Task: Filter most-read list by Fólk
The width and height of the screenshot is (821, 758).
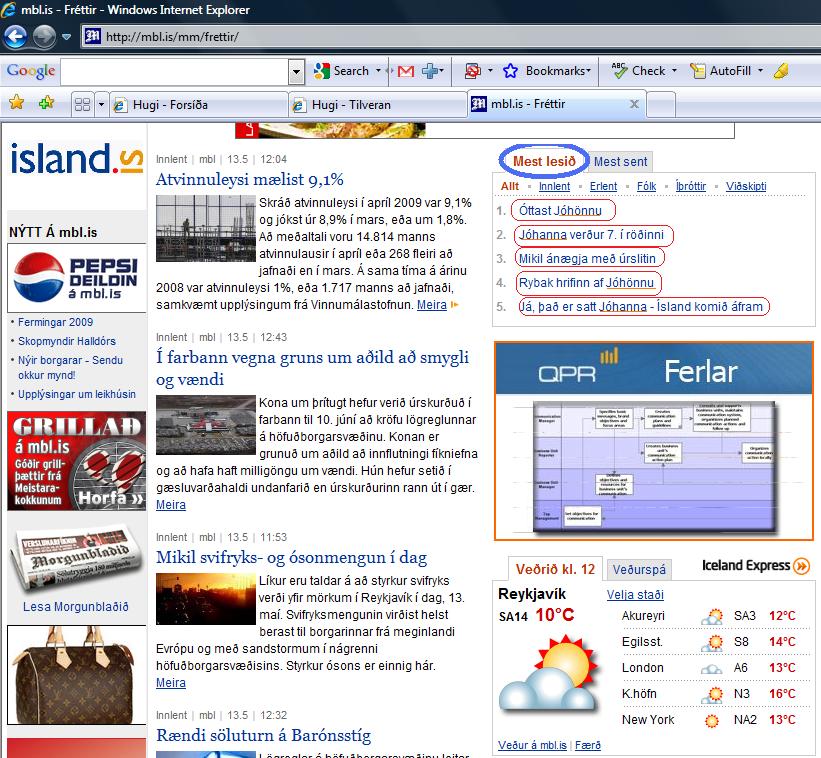Action: pyautogui.click(x=647, y=186)
